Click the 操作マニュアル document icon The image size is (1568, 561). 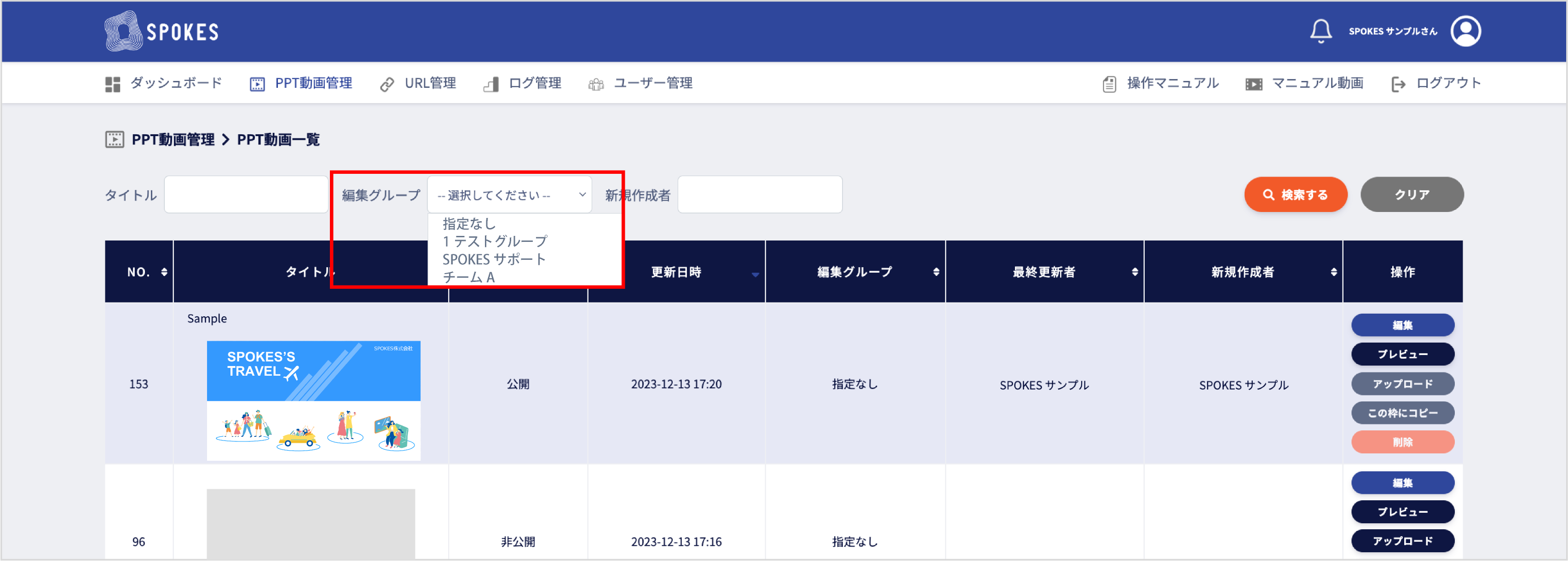point(1109,84)
